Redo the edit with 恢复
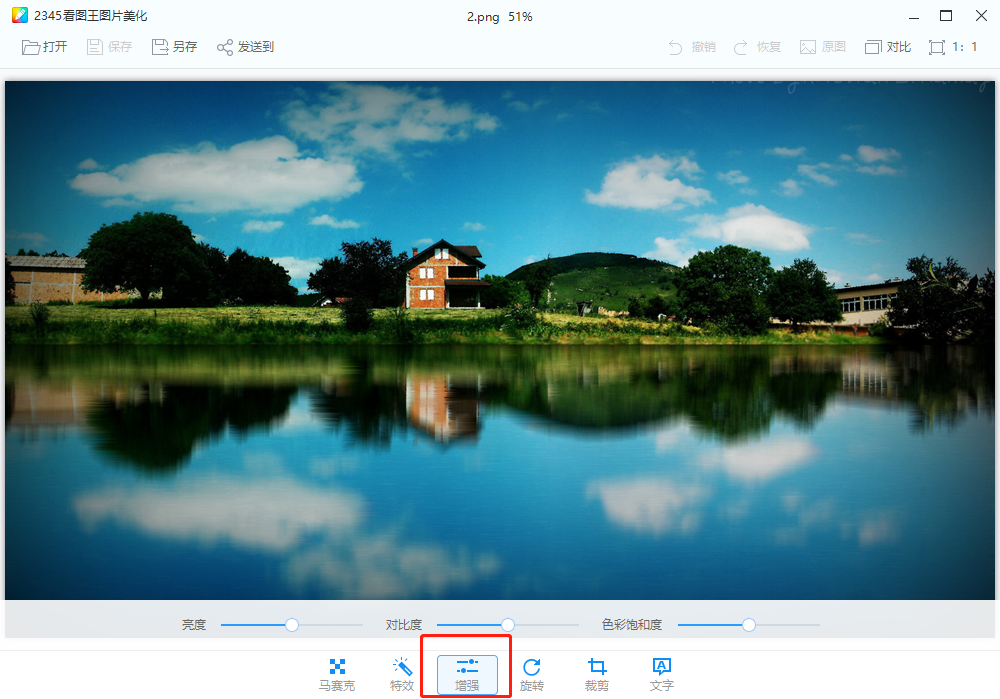Screen dimensions: 1000x699 click(x=756, y=47)
